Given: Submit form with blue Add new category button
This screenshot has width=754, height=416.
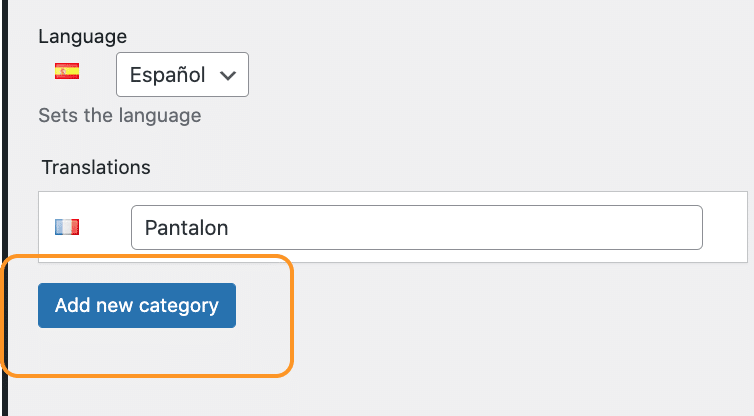Looking at the screenshot, I should (137, 305).
